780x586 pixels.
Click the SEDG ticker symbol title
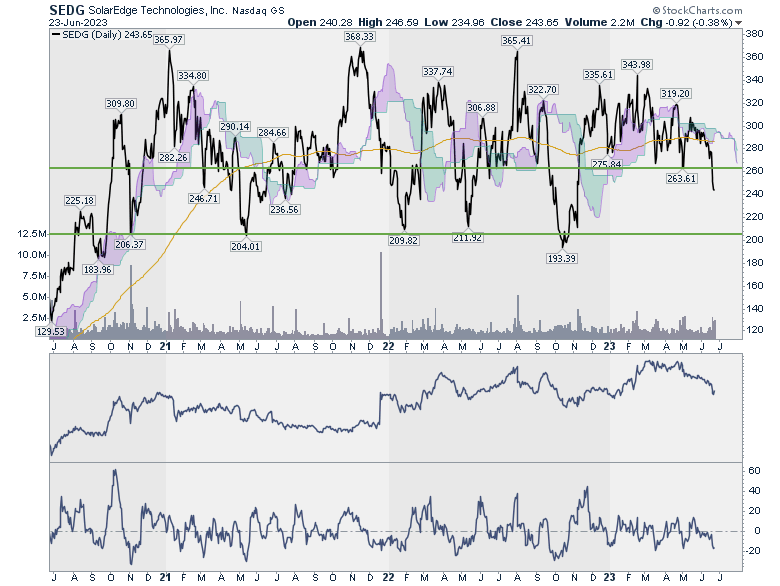tap(67, 9)
